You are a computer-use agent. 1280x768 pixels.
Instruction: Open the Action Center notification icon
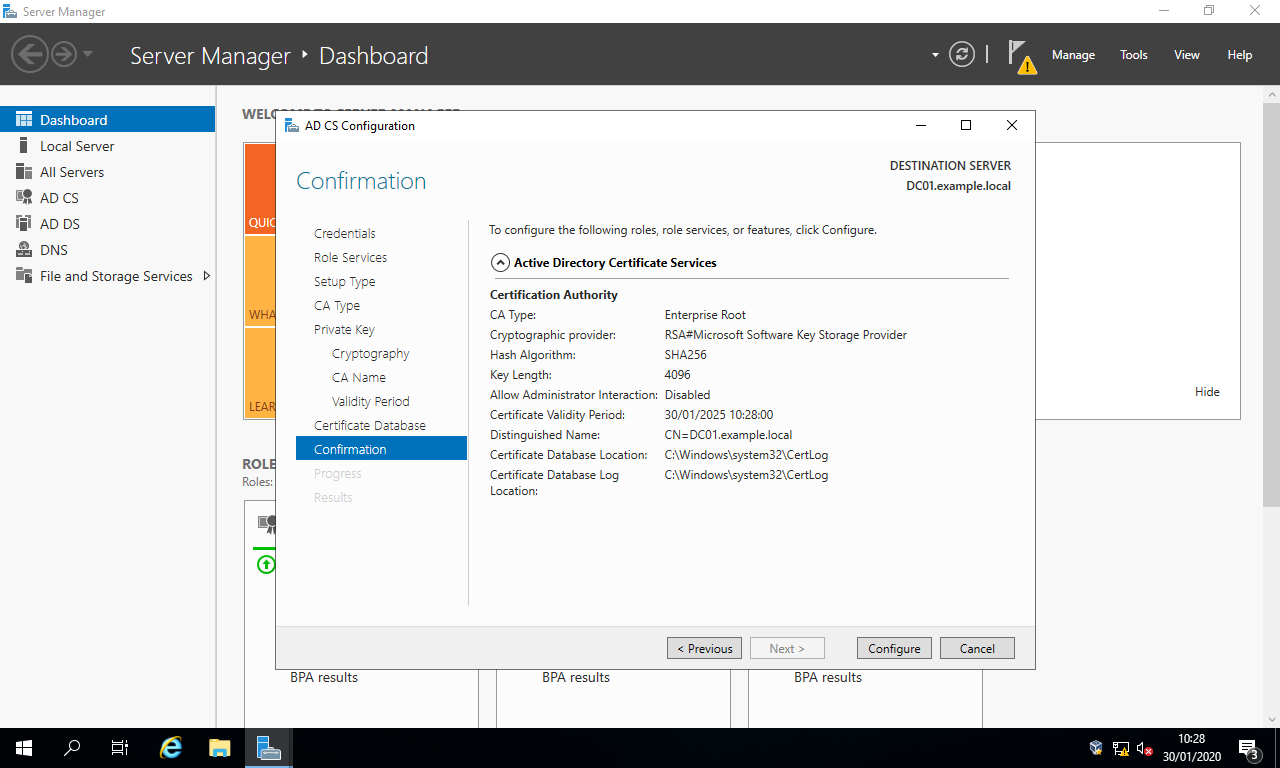point(1248,748)
